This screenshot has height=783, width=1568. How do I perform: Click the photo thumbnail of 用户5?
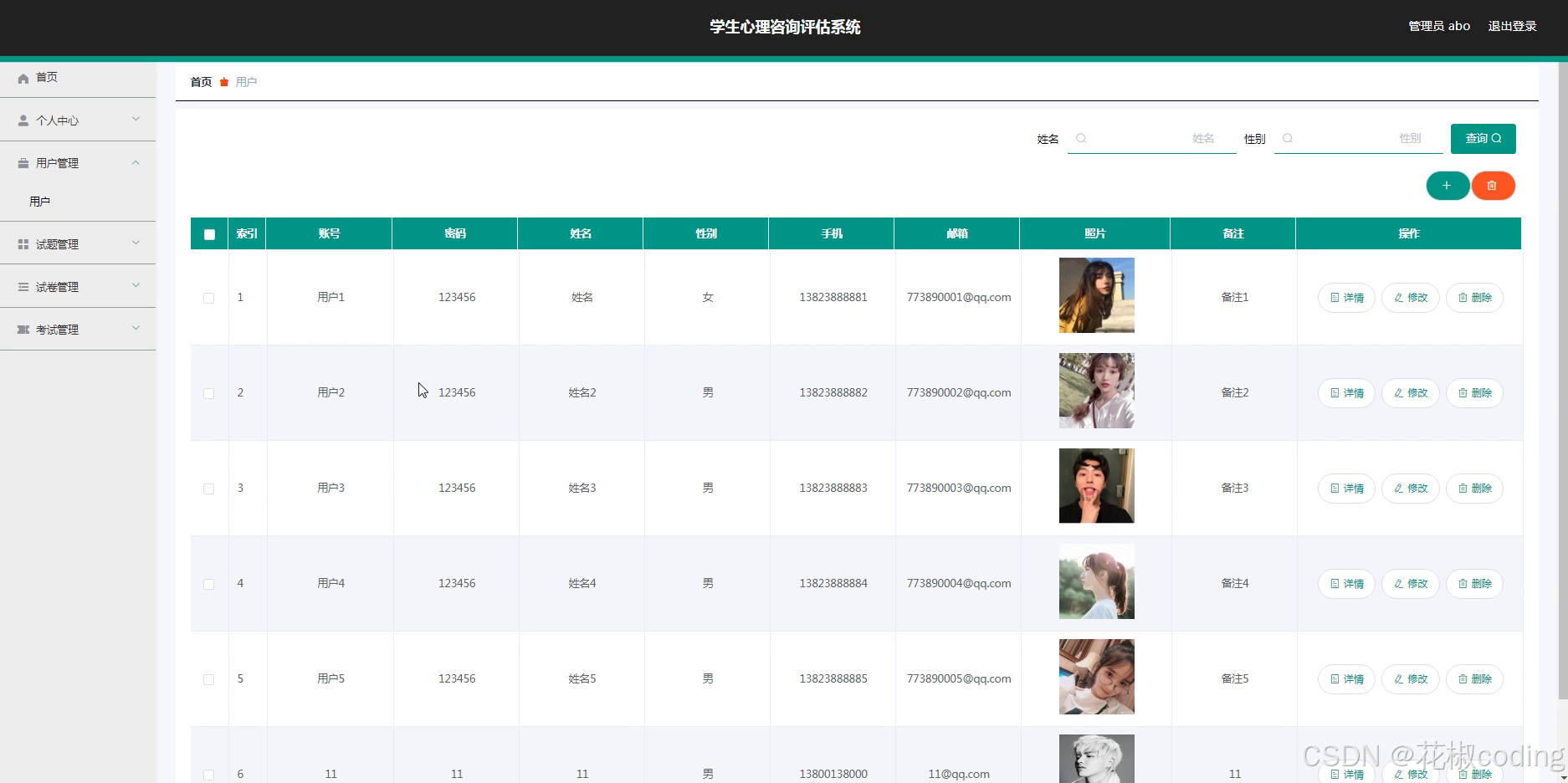pos(1096,677)
